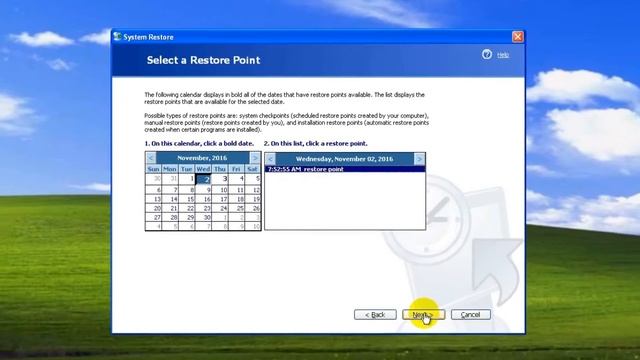
Task: Select the 7:52:55 AM restore point
Action: 345,169
